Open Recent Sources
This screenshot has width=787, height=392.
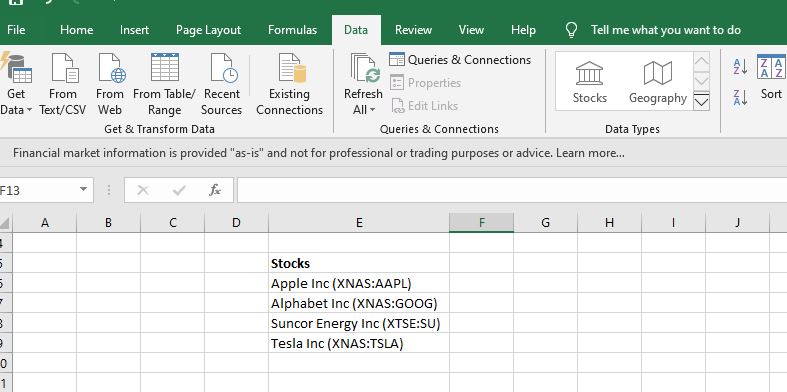click(x=221, y=84)
